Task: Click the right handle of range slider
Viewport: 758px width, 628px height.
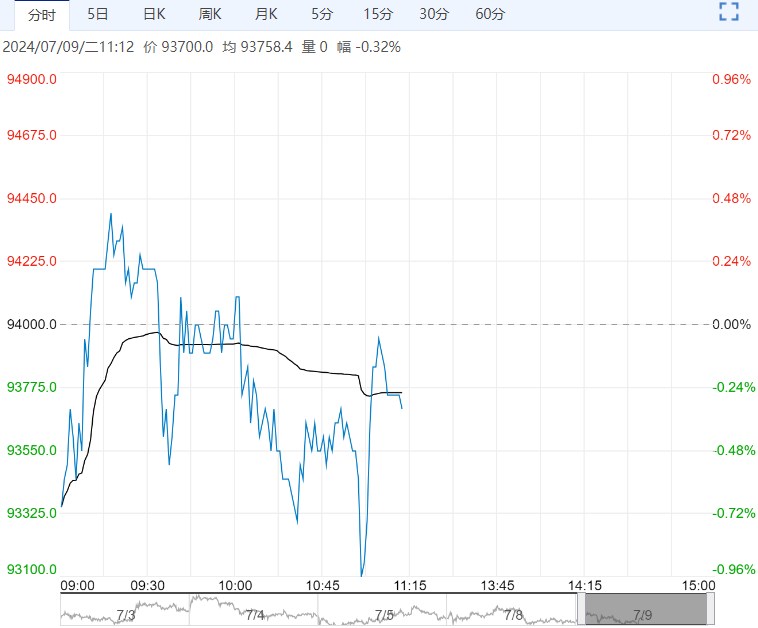Action: (x=711, y=609)
